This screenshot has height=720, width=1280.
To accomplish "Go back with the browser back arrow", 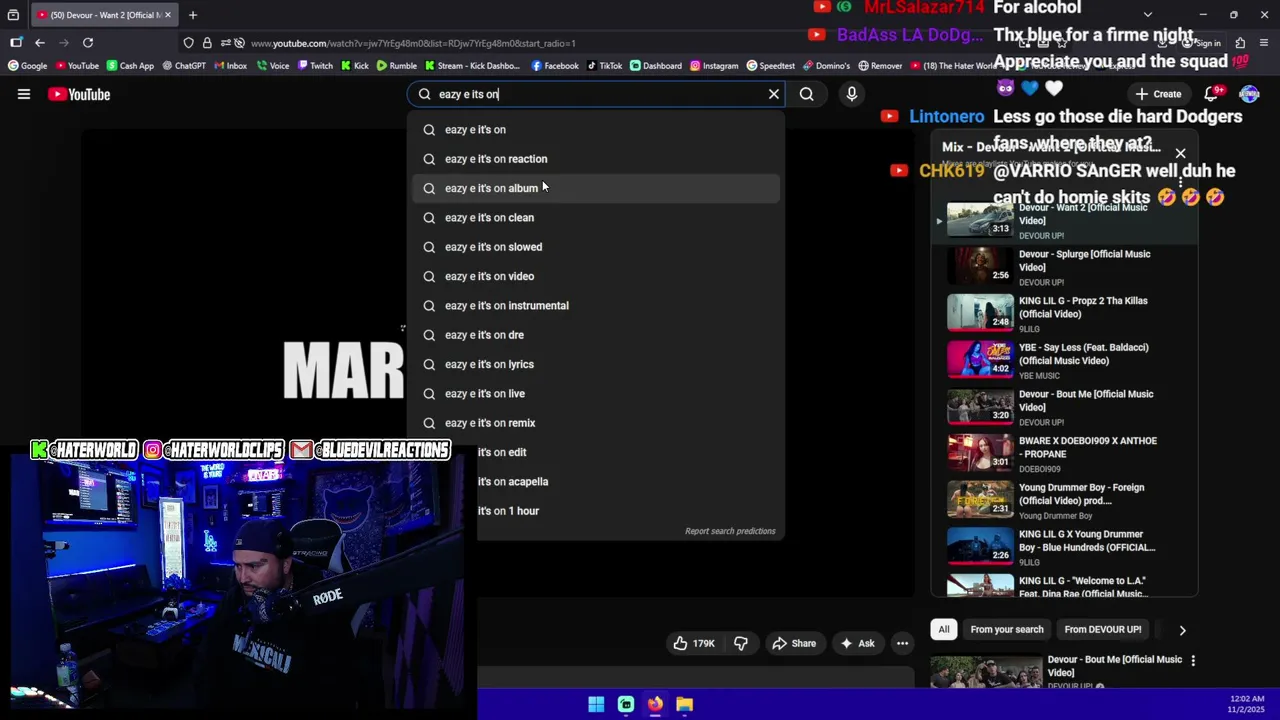I will 39,43.
